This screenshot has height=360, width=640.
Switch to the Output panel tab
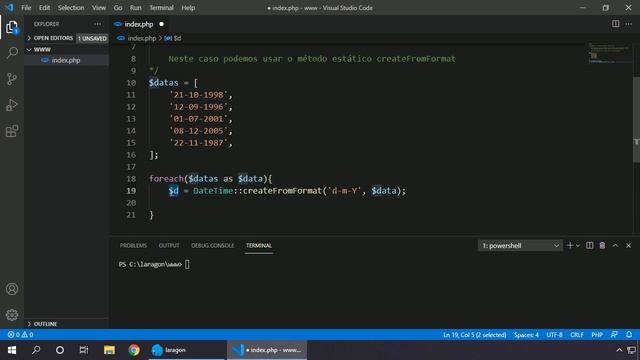[x=169, y=245]
